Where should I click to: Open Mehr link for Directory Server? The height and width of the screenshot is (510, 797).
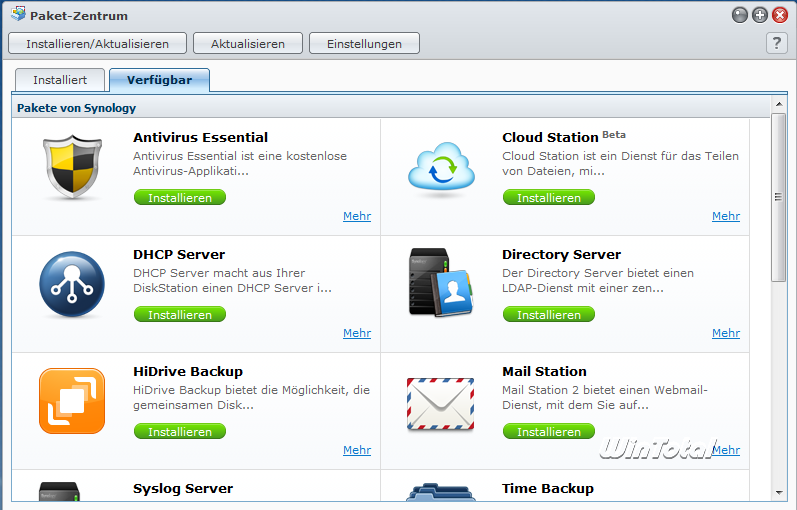(726, 333)
